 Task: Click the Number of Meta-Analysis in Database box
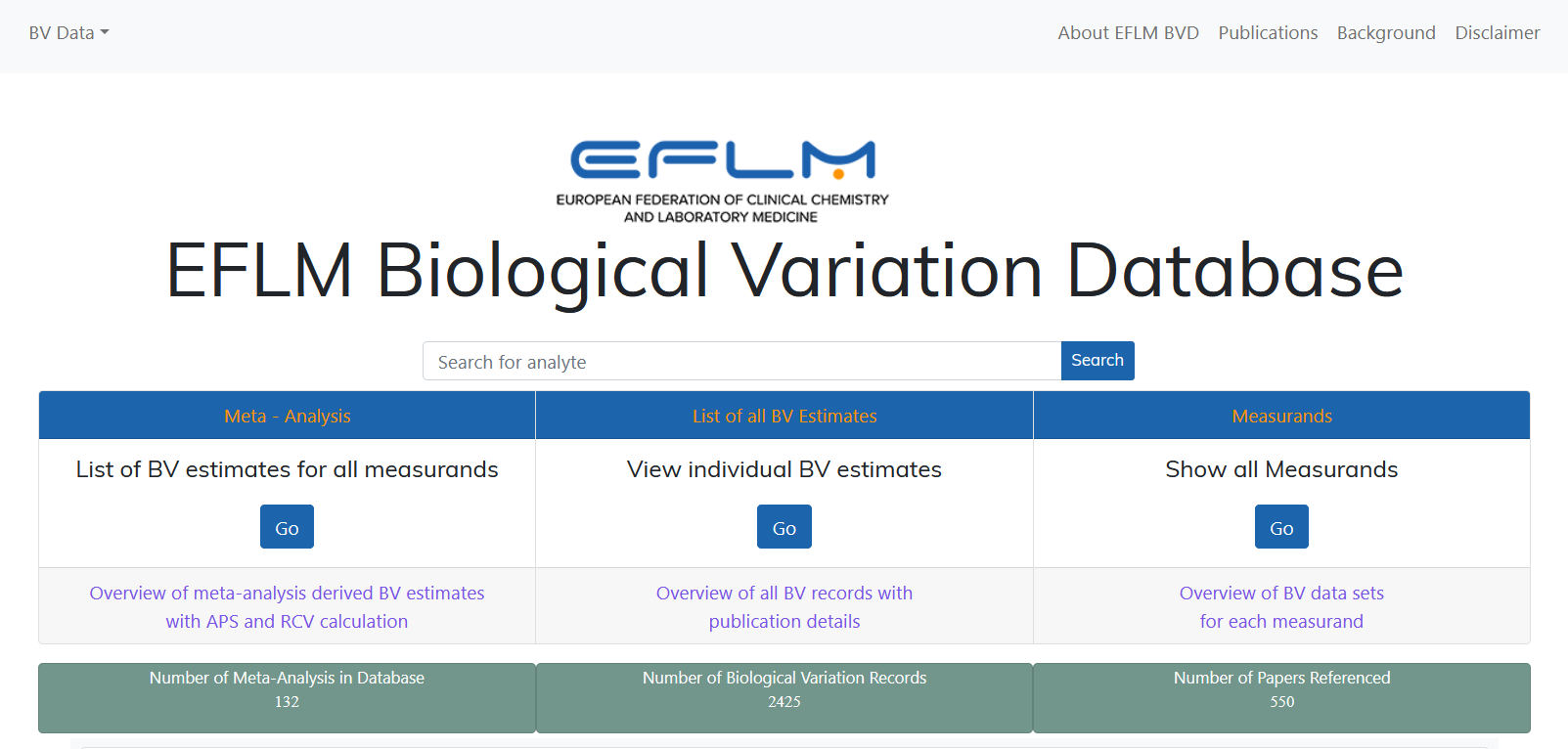[x=287, y=698]
